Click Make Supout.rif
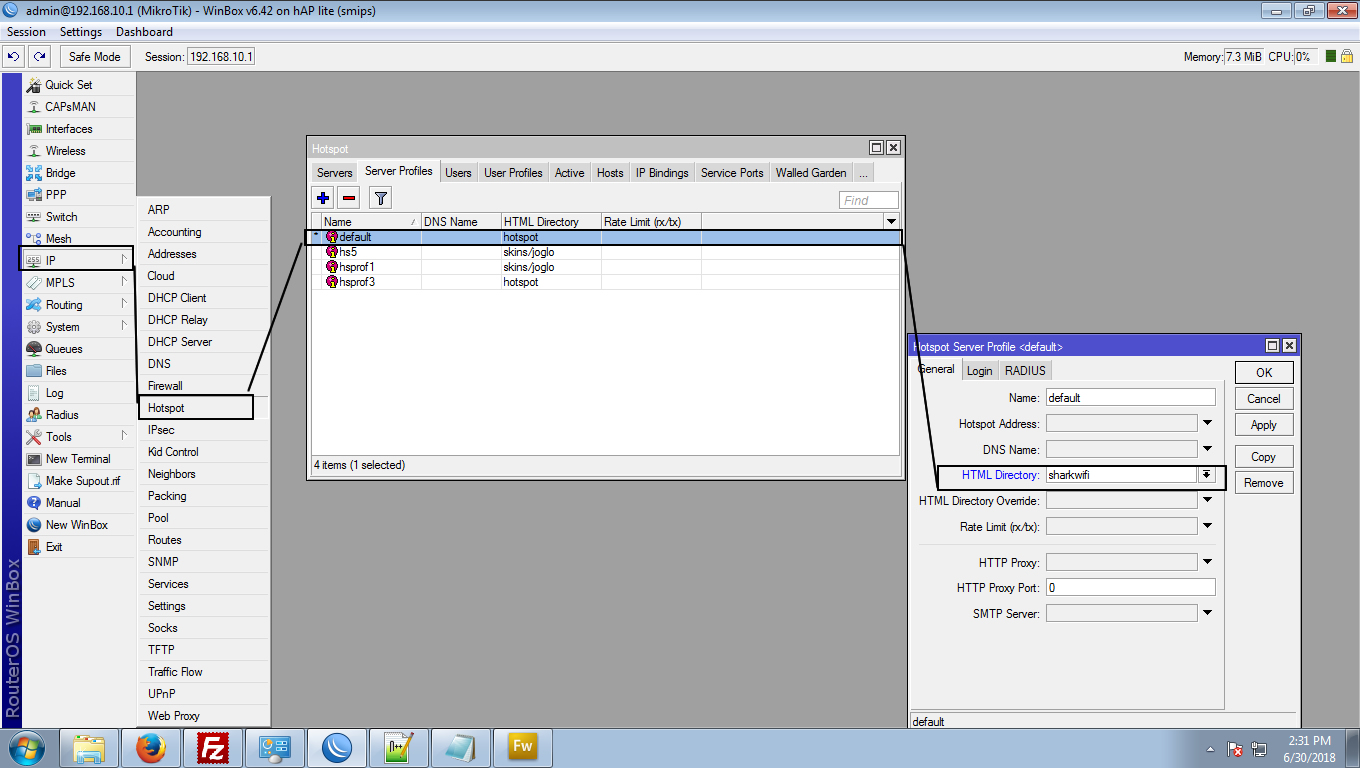 (78, 481)
